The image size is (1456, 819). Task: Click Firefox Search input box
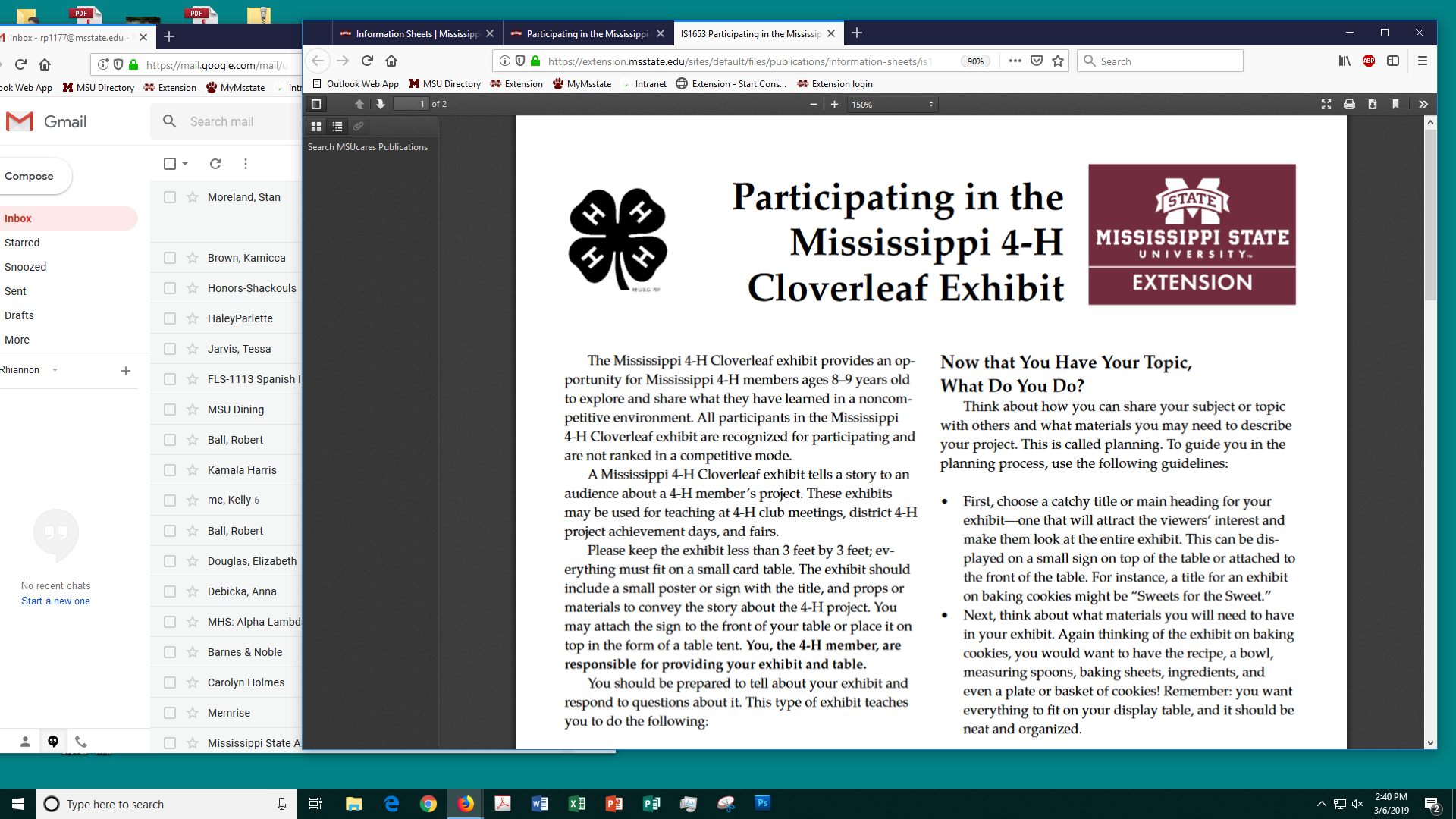coord(1160,61)
